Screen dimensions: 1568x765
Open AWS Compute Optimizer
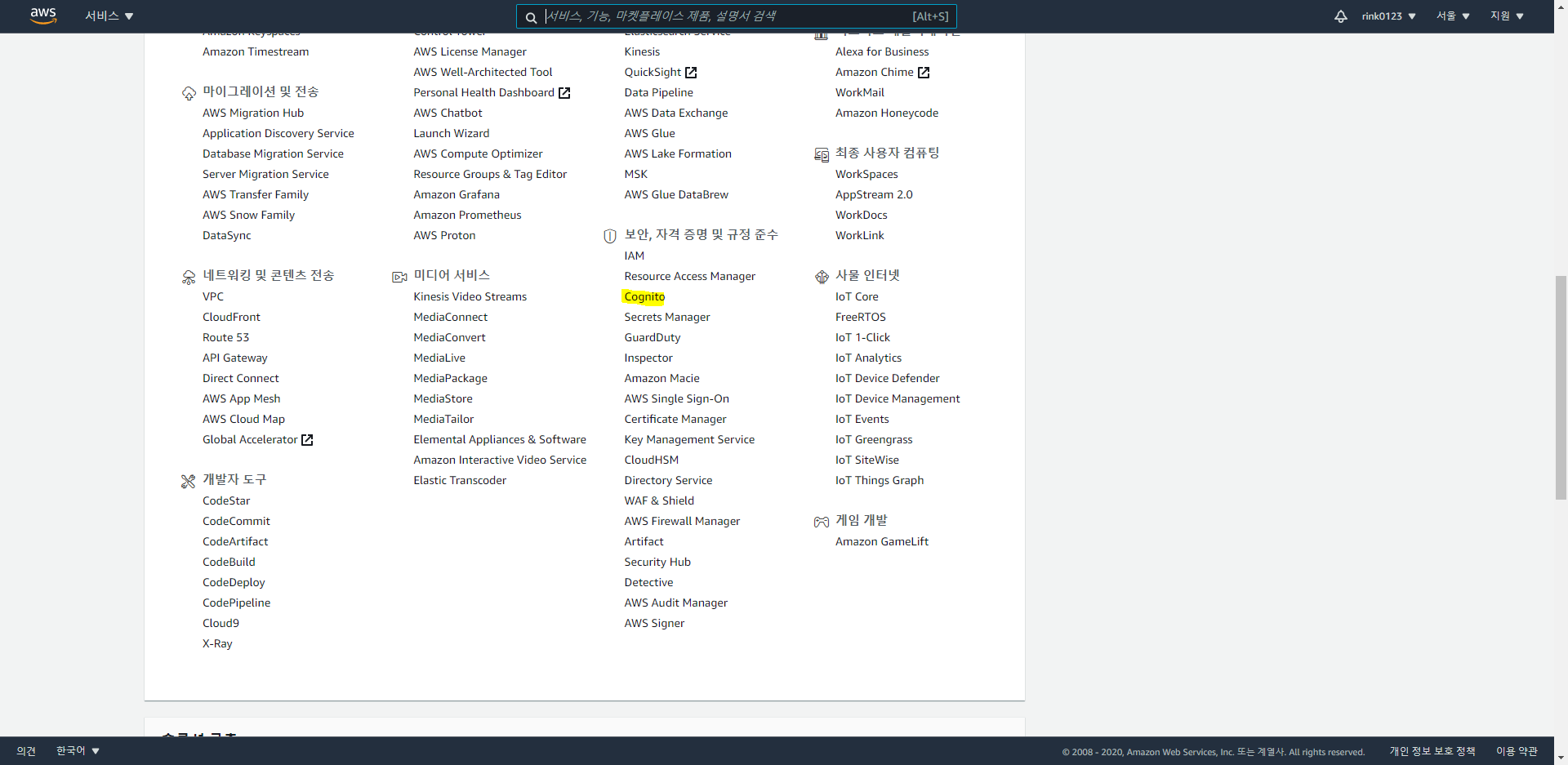[478, 154]
